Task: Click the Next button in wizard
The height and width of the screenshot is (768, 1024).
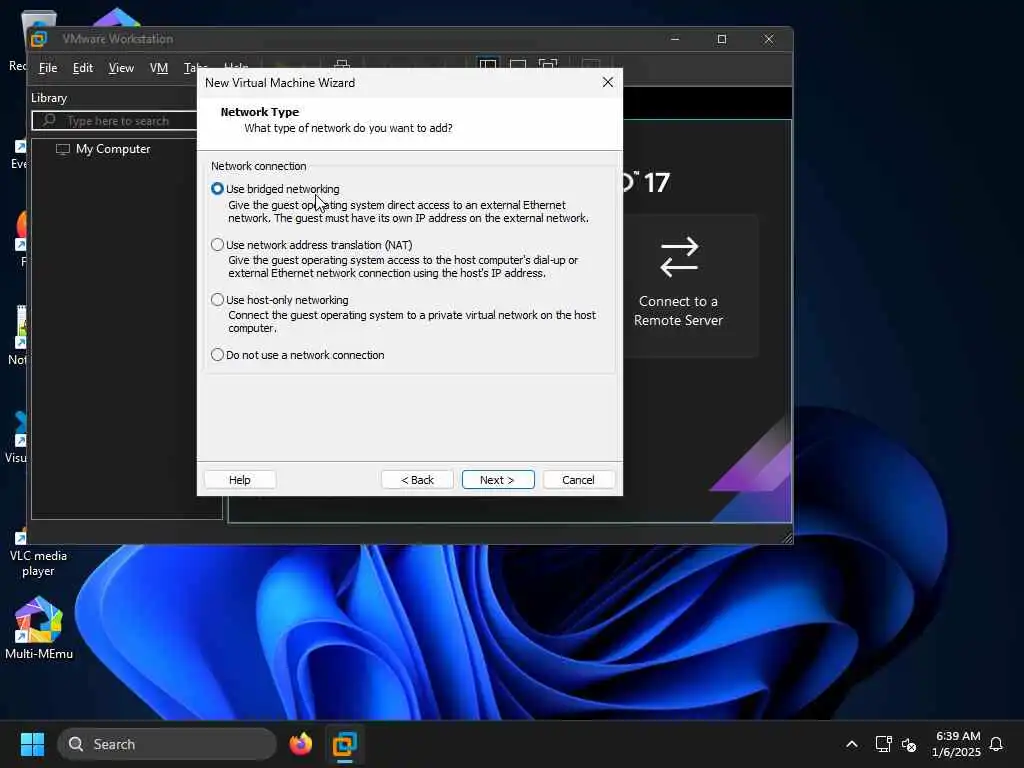Action: (498, 479)
